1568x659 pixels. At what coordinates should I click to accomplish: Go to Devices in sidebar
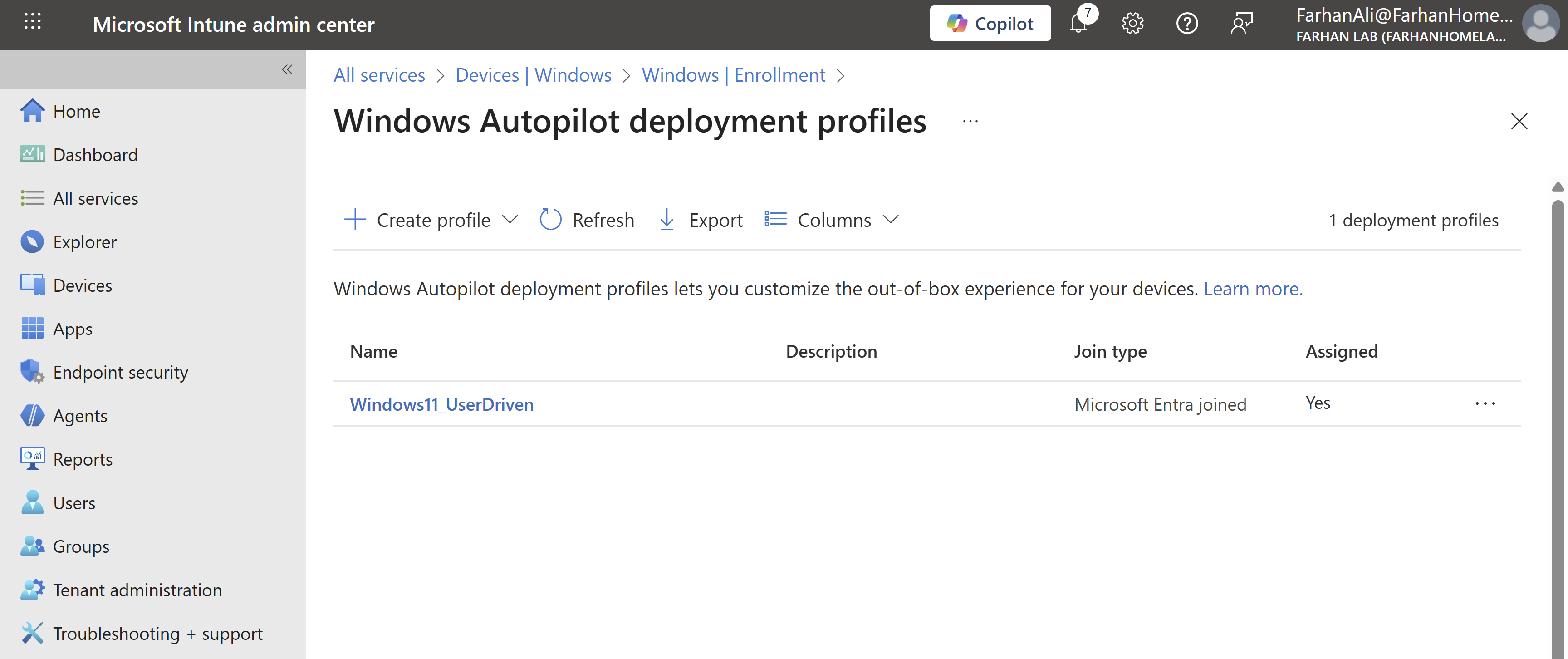(82, 285)
